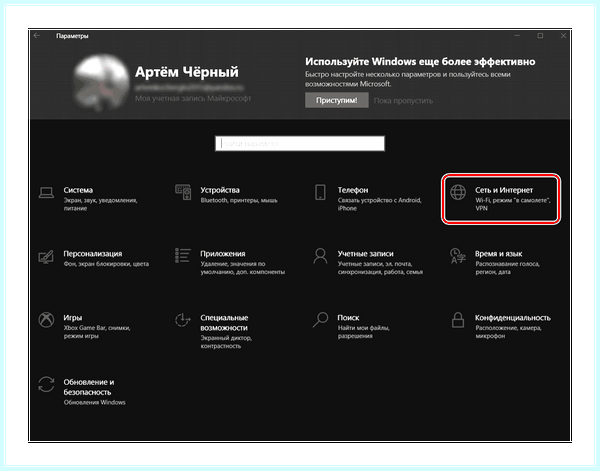Open the Устройства heading

(220, 190)
